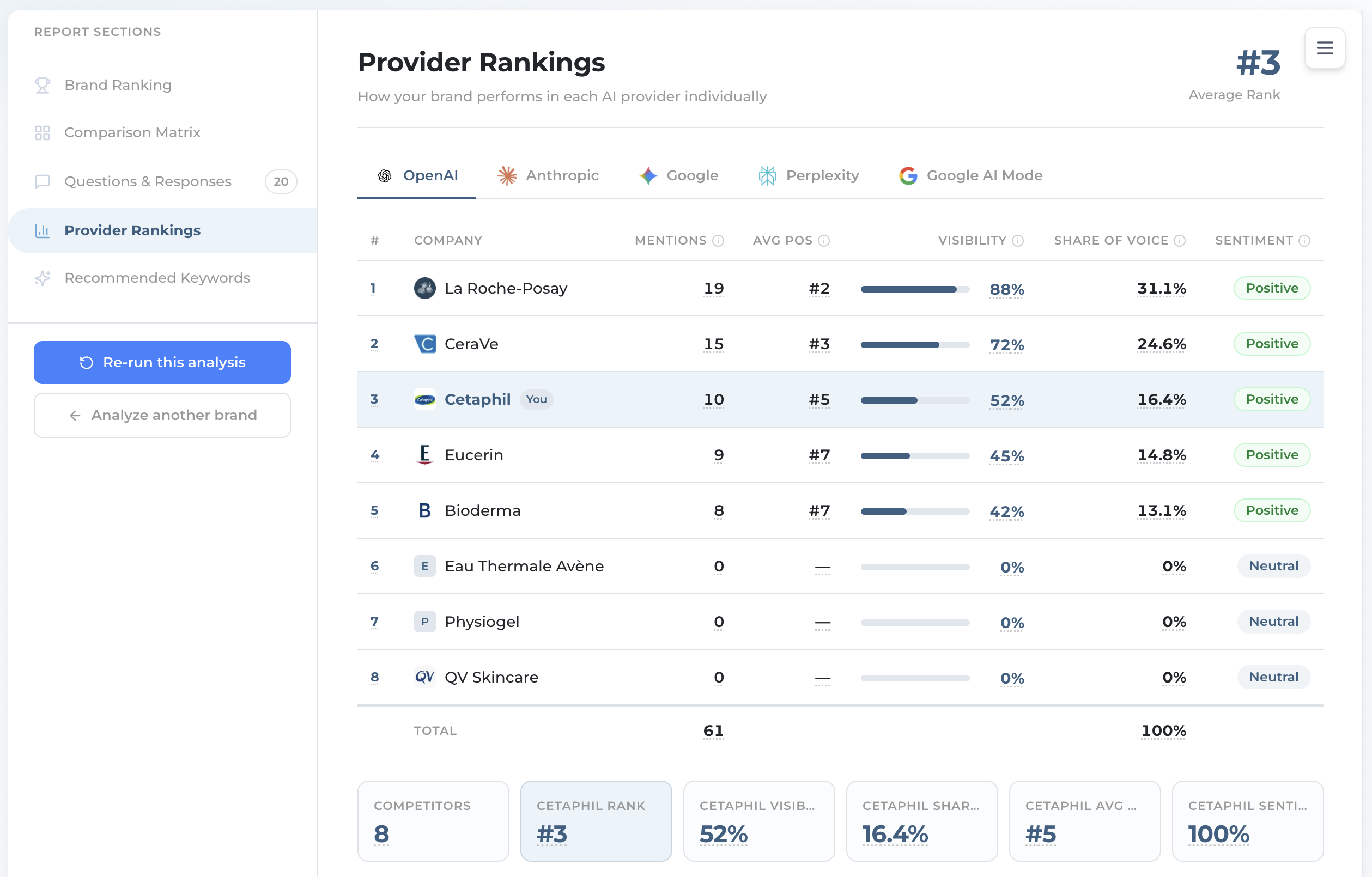Click the Questions & Responses chat icon
1372x877 pixels.
click(x=42, y=182)
